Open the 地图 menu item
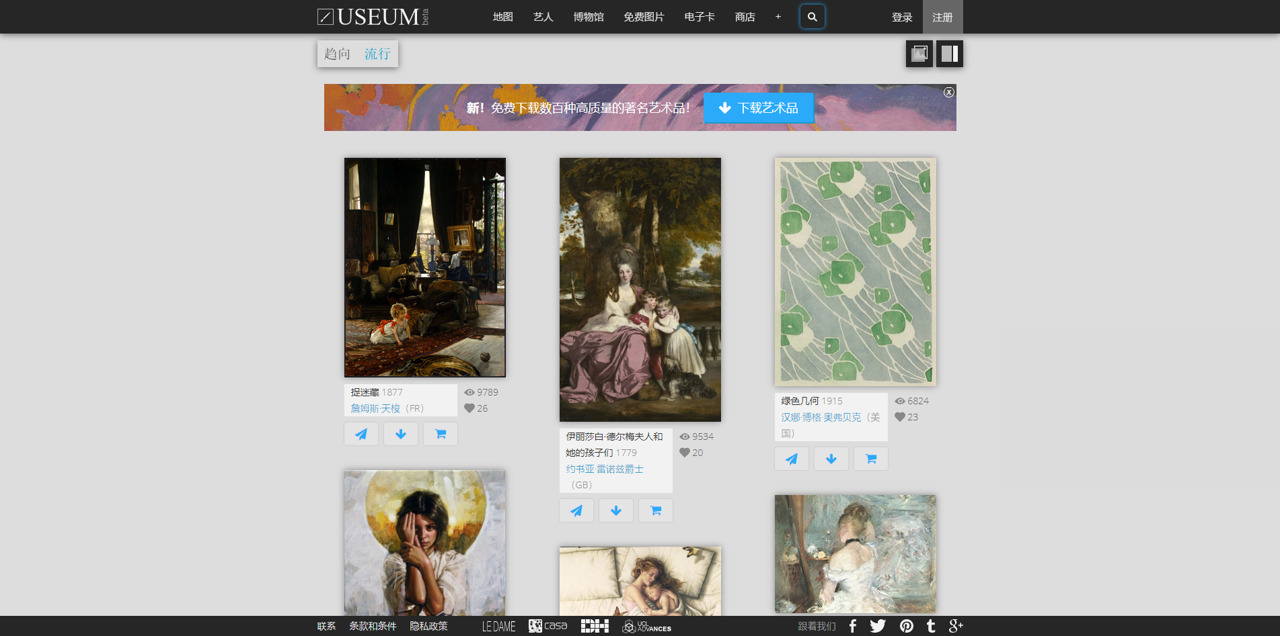This screenshot has width=1280, height=636. pos(503,17)
